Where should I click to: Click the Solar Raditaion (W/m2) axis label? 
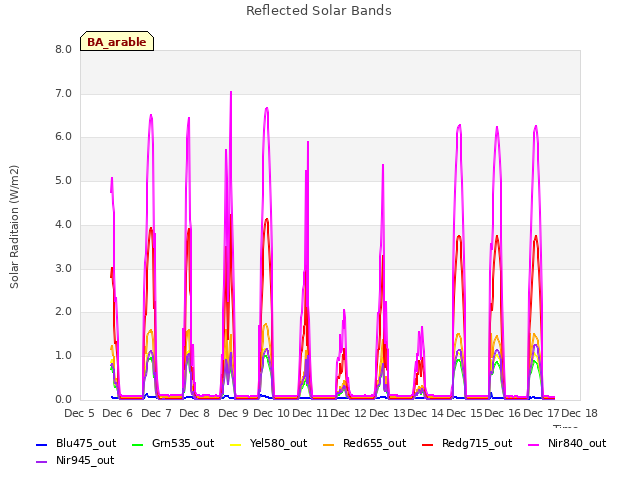pos(14,227)
